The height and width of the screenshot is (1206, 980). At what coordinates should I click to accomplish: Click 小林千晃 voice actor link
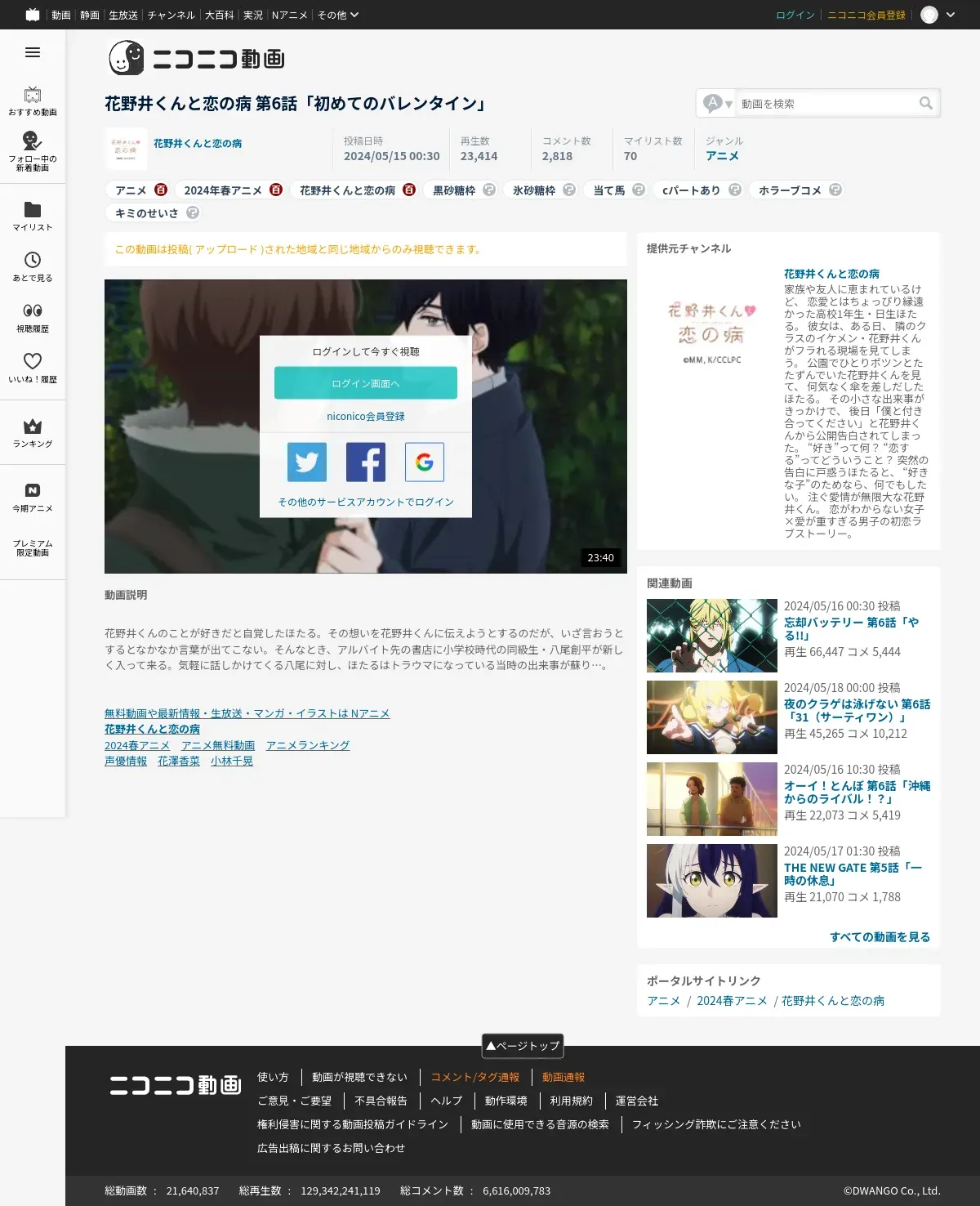(232, 761)
